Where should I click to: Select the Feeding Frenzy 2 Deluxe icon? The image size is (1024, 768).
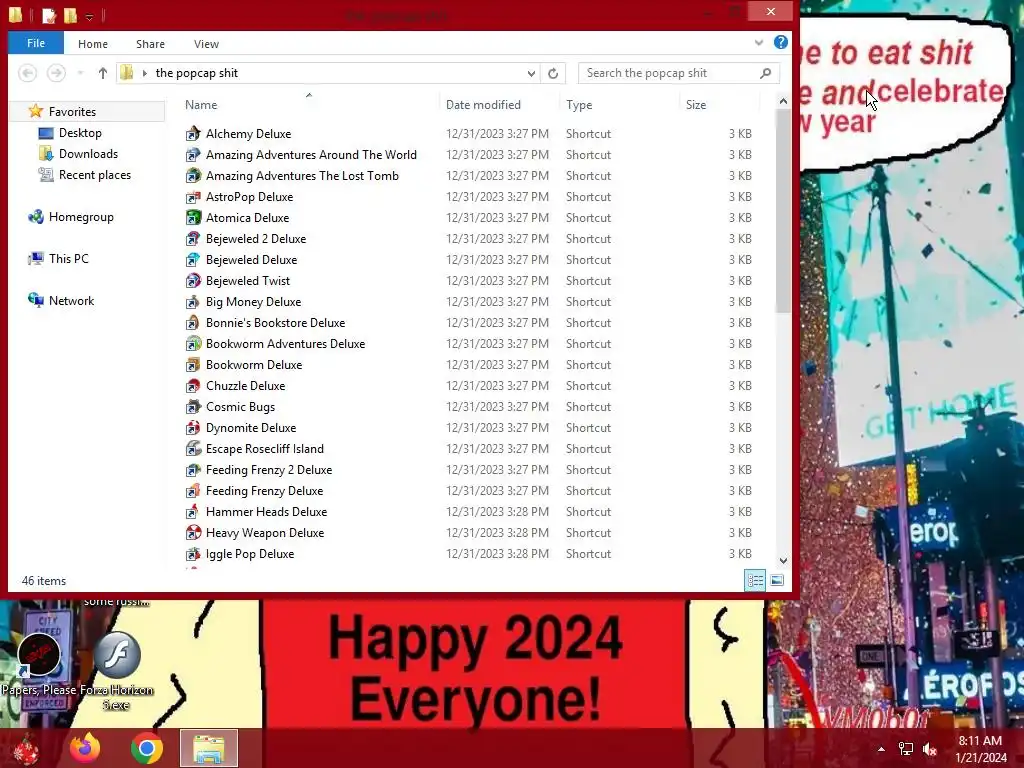pos(193,470)
